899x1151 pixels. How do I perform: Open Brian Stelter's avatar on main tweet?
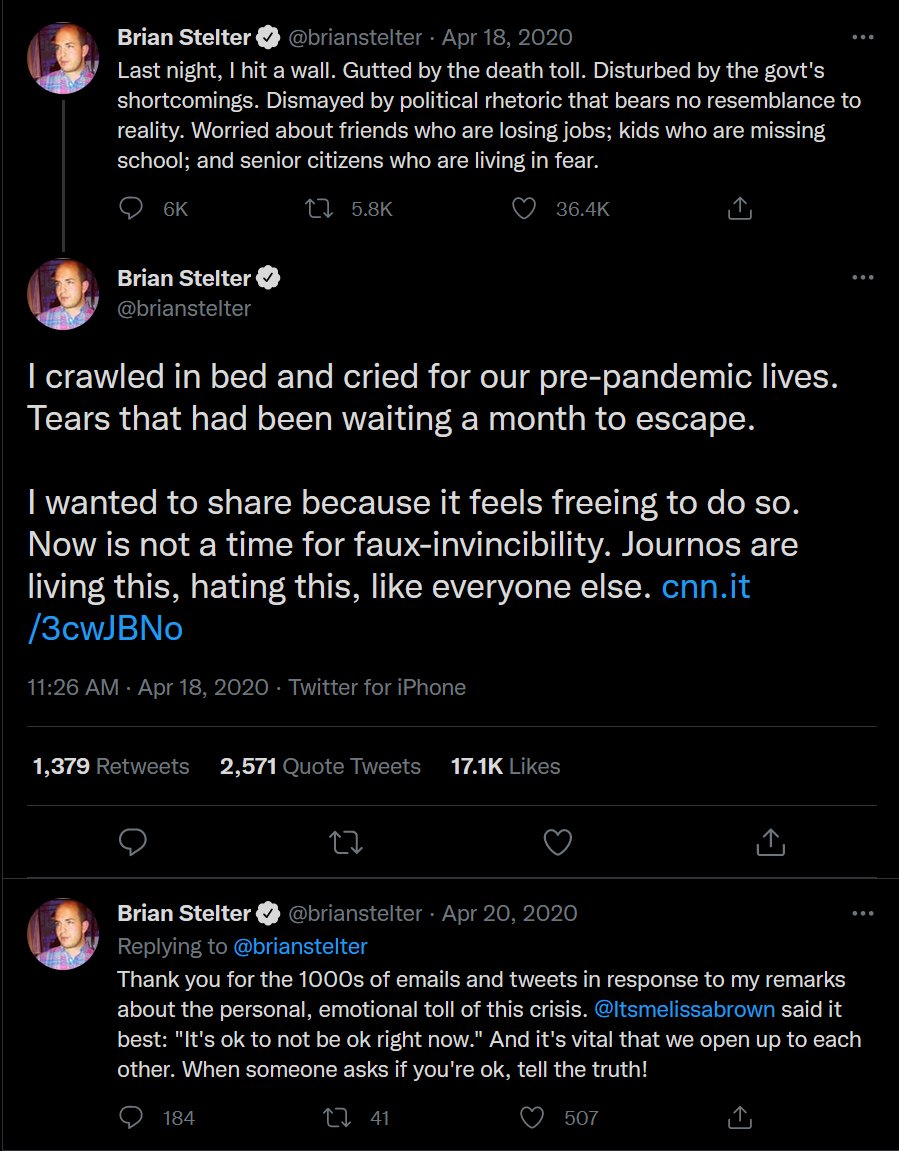pyautogui.click(x=63, y=294)
